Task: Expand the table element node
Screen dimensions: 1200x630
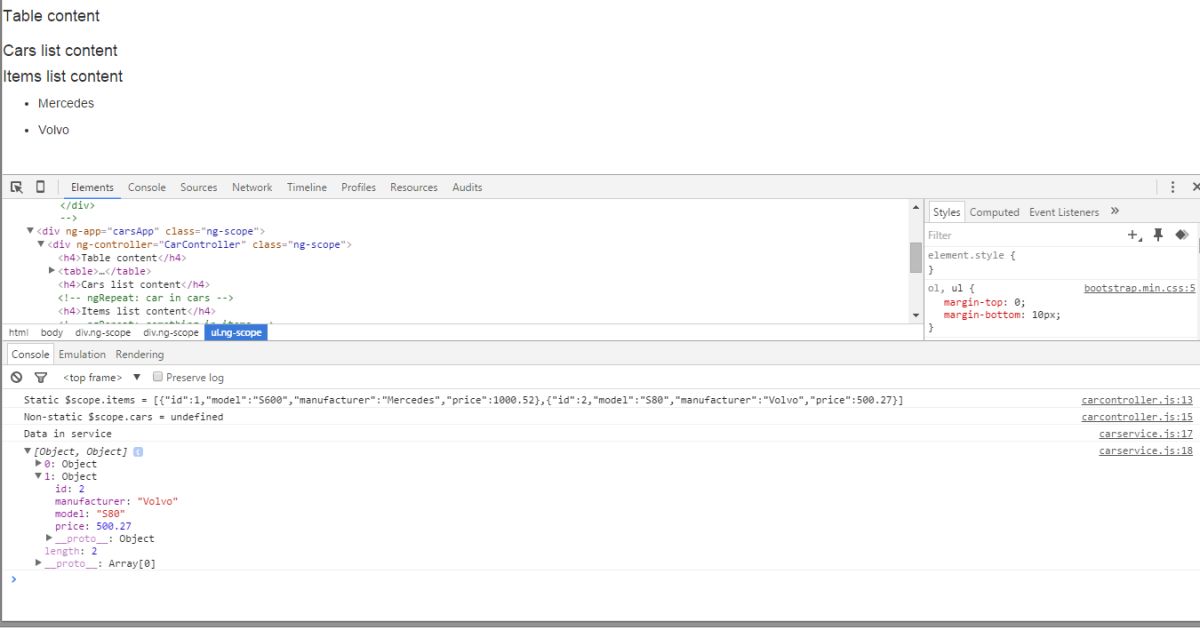Action: 52,271
